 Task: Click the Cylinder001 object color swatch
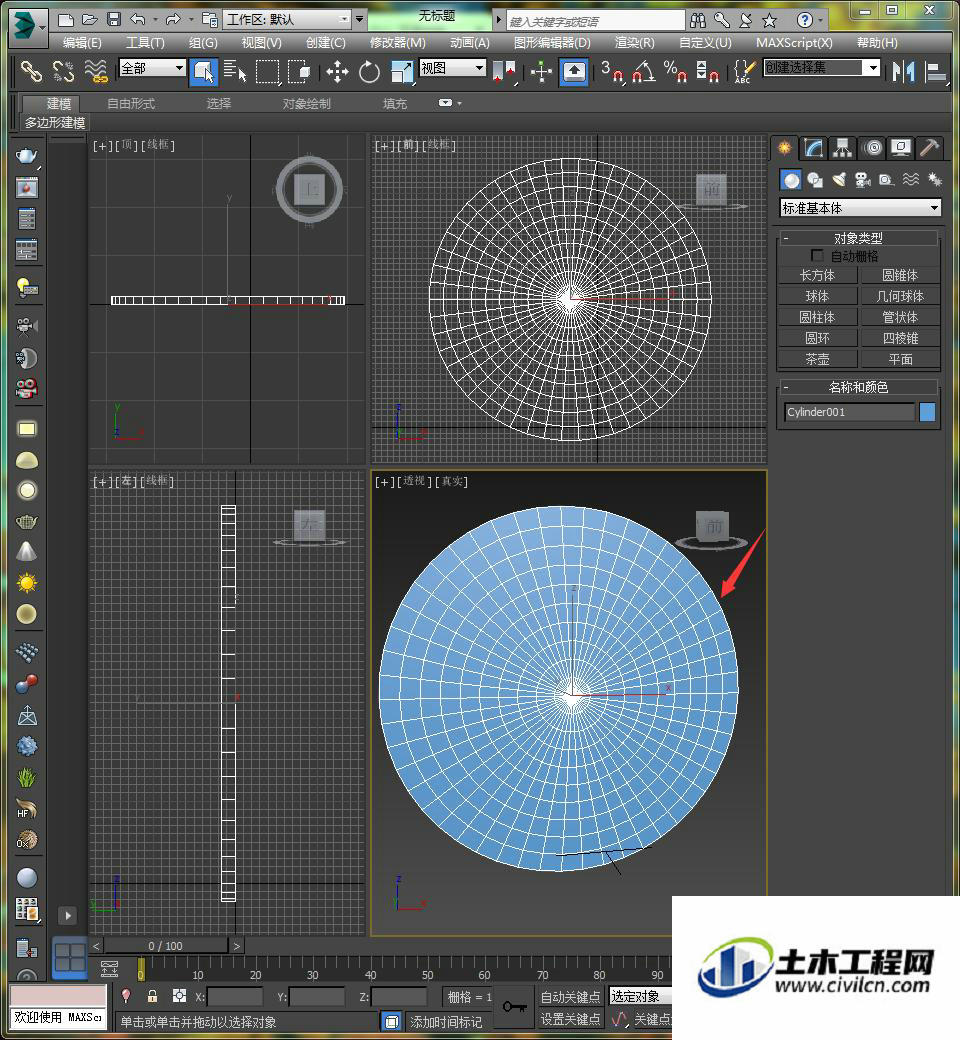point(927,412)
